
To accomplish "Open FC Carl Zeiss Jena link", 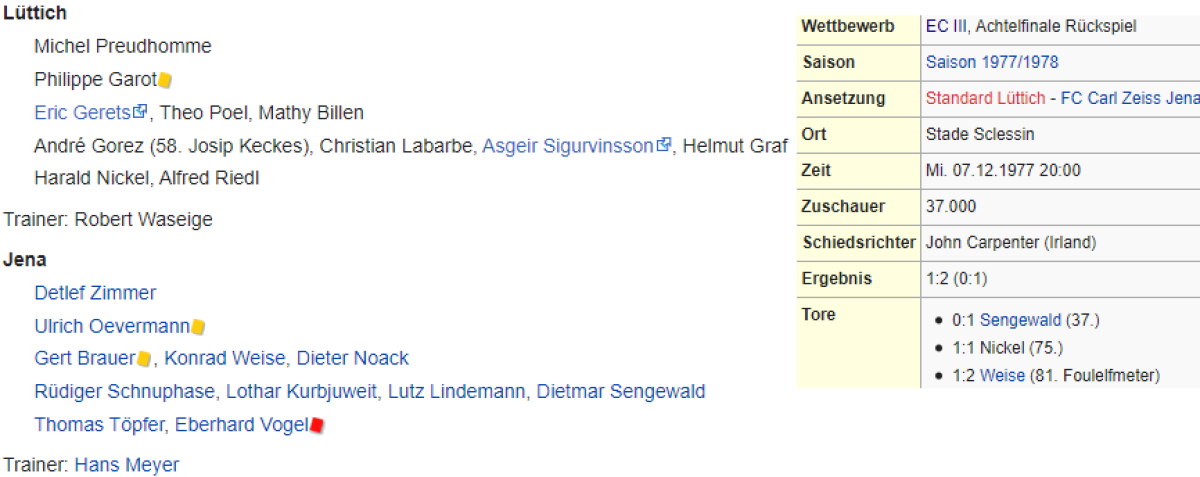I will [1129, 98].
